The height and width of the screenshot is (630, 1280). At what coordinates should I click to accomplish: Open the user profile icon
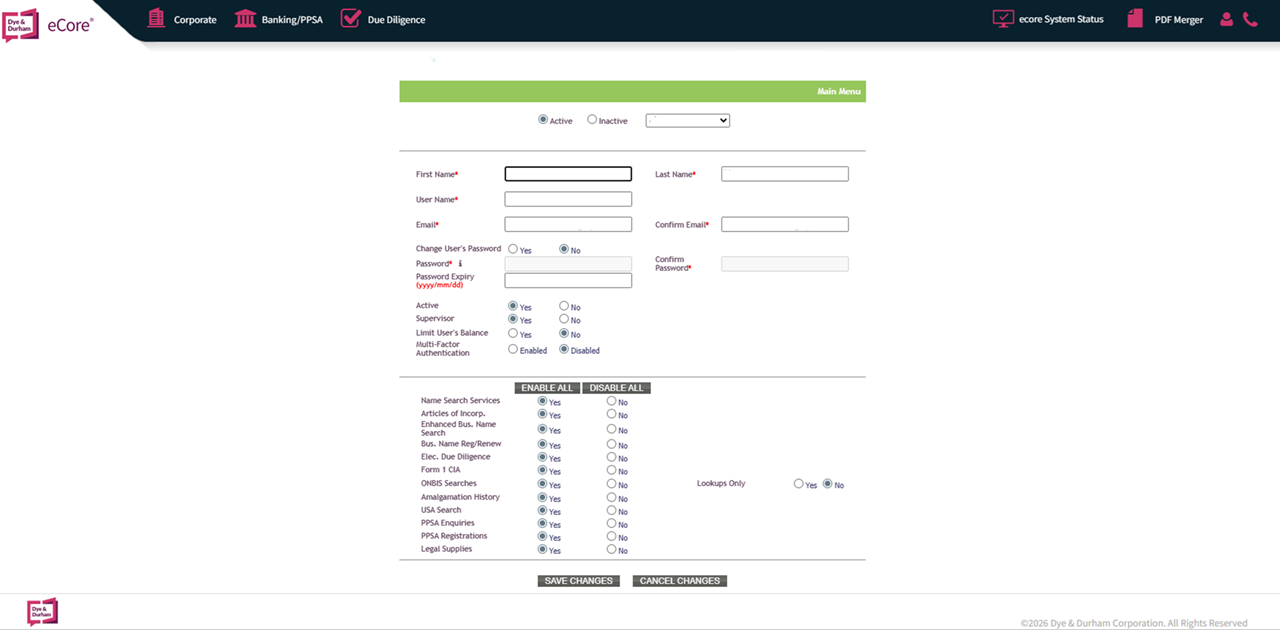tap(1226, 19)
